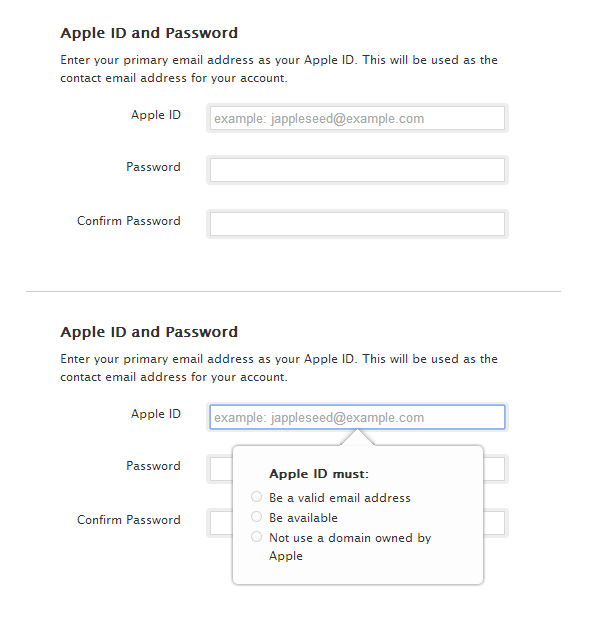This screenshot has width=590, height=624.
Task: Click the "Password" label next to the tooltip-covered field
Action: 153,466
